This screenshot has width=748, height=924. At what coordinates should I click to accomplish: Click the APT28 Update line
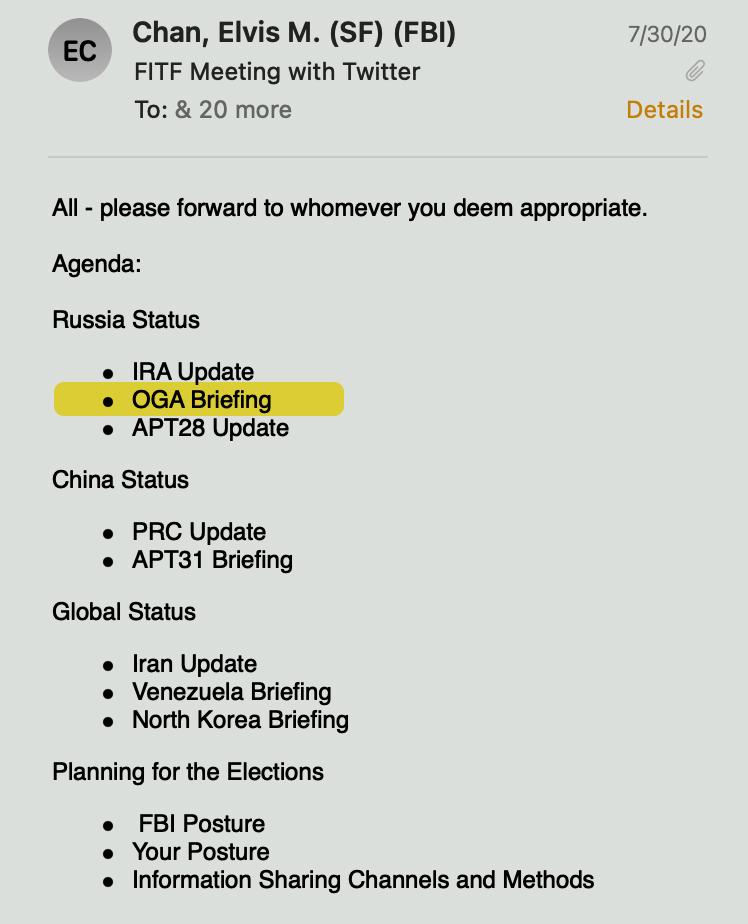click(210, 428)
